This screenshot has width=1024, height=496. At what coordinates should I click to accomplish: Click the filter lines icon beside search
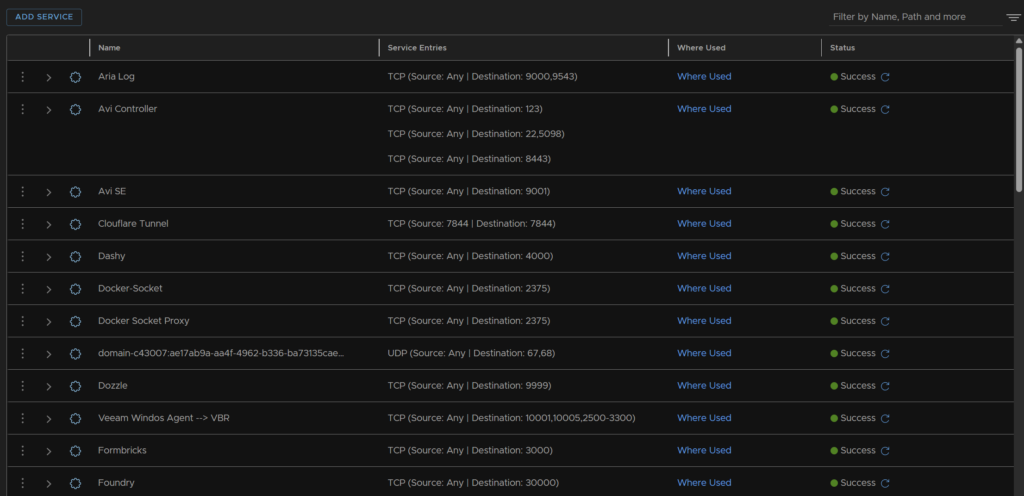tap(1013, 17)
